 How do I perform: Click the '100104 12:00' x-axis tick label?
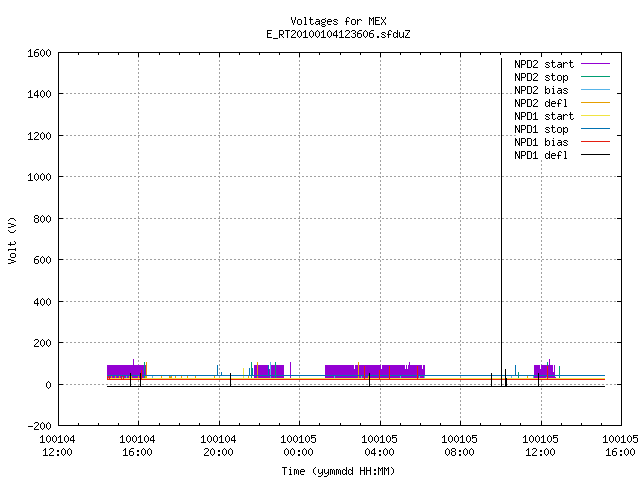pyautogui.click(x=57, y=446)
